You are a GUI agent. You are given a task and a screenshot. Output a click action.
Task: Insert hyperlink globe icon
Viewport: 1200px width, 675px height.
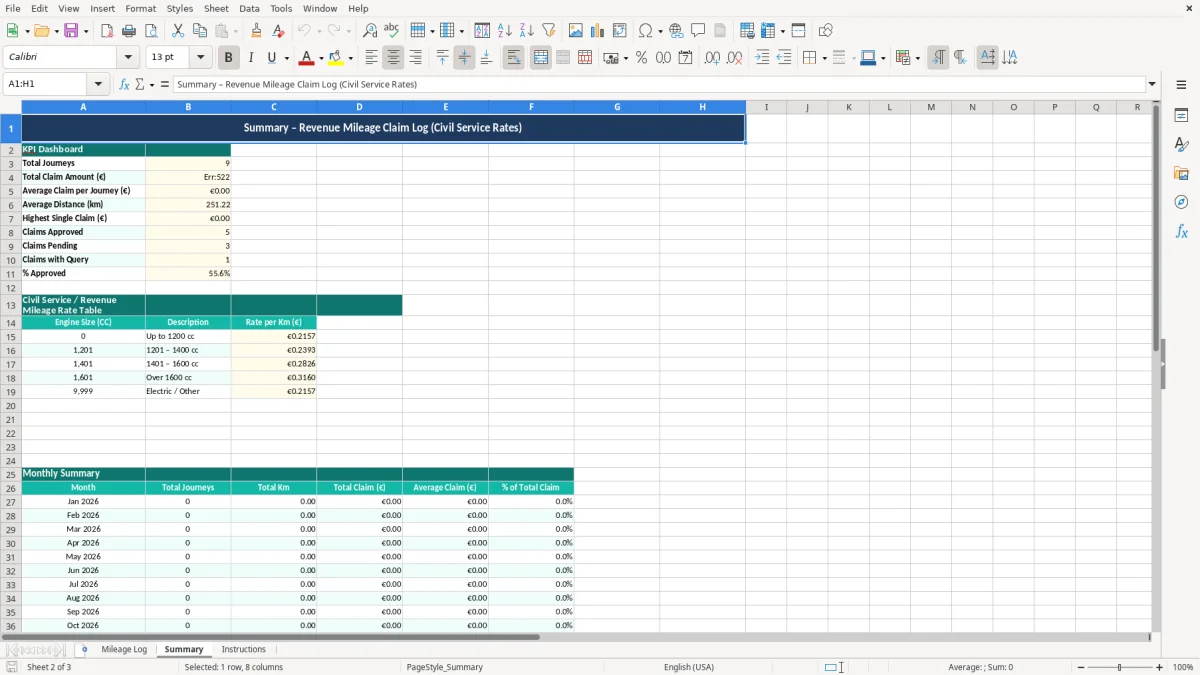tap(676, 31)
